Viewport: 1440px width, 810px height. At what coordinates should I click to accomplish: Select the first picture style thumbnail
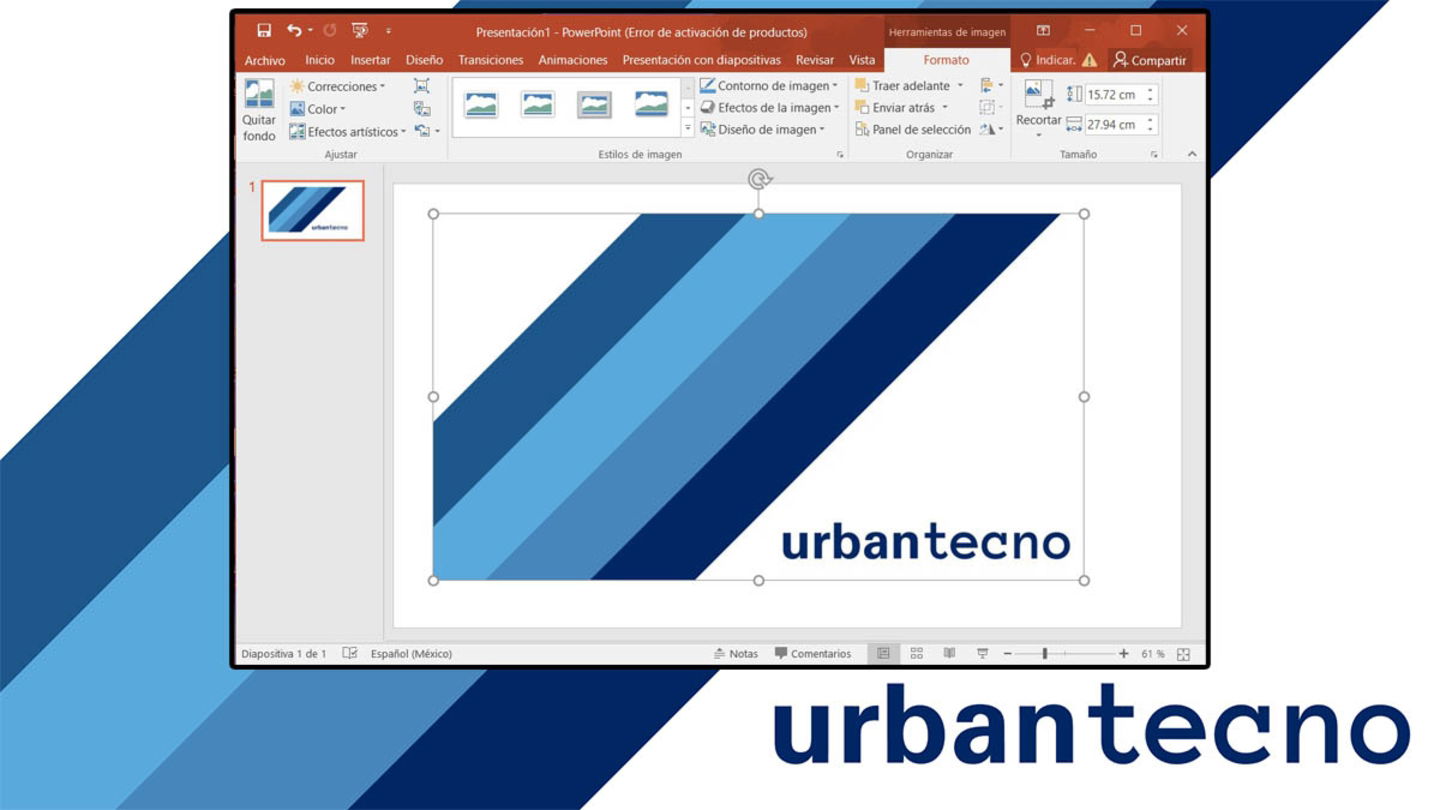[481, 104]
